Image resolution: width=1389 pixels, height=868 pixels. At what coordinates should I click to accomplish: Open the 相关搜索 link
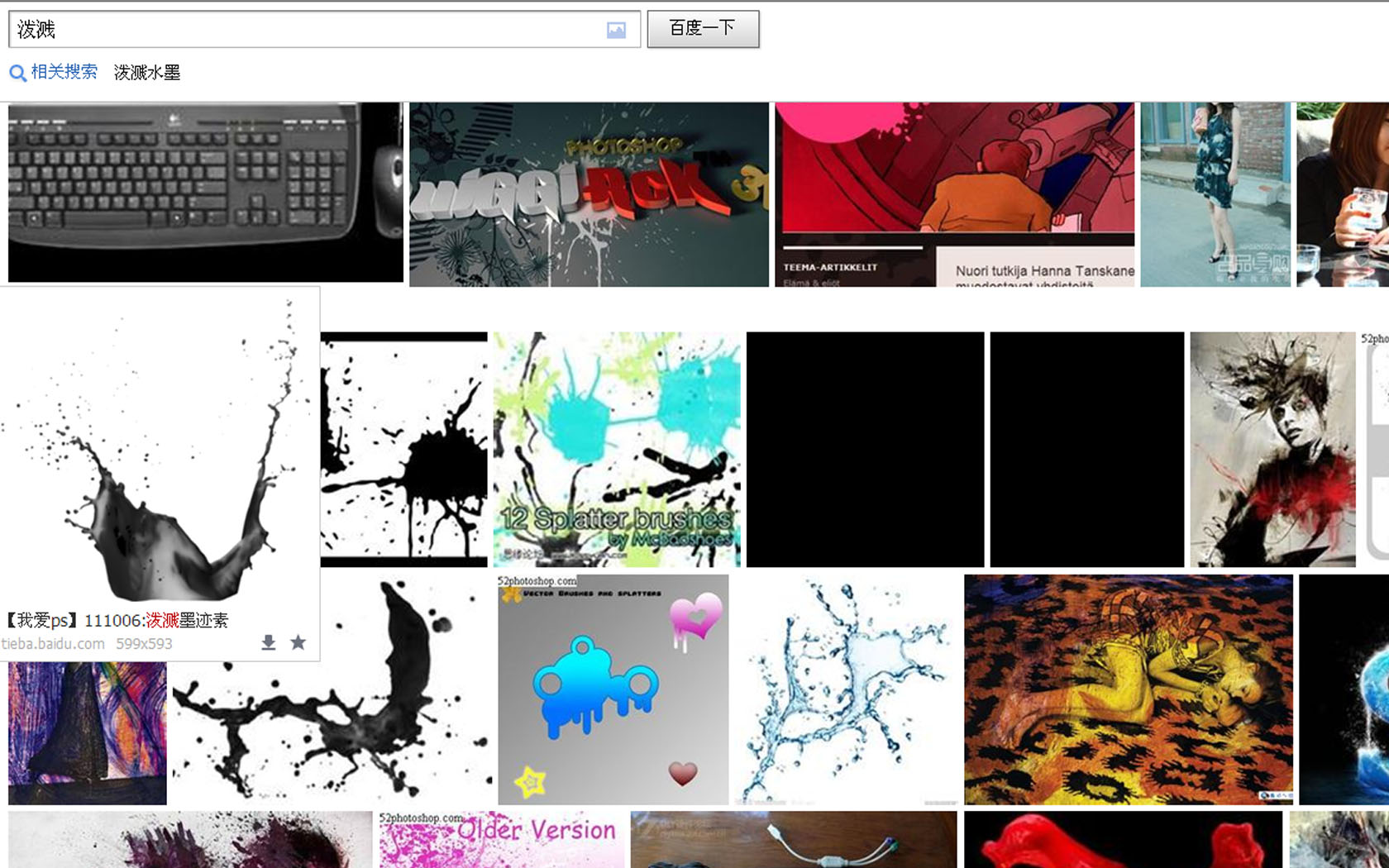64,72
